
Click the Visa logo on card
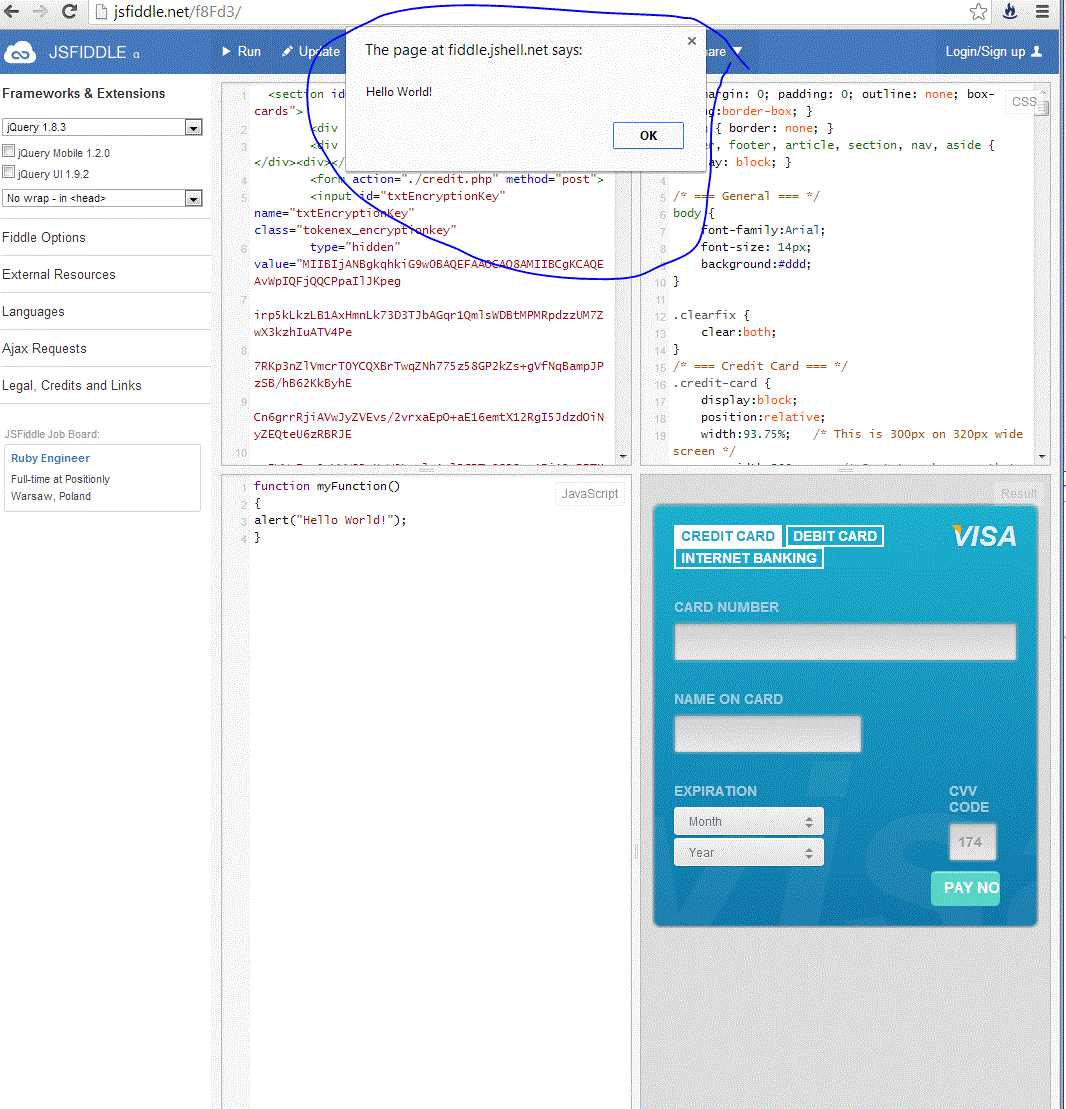(x=984, y=536)
